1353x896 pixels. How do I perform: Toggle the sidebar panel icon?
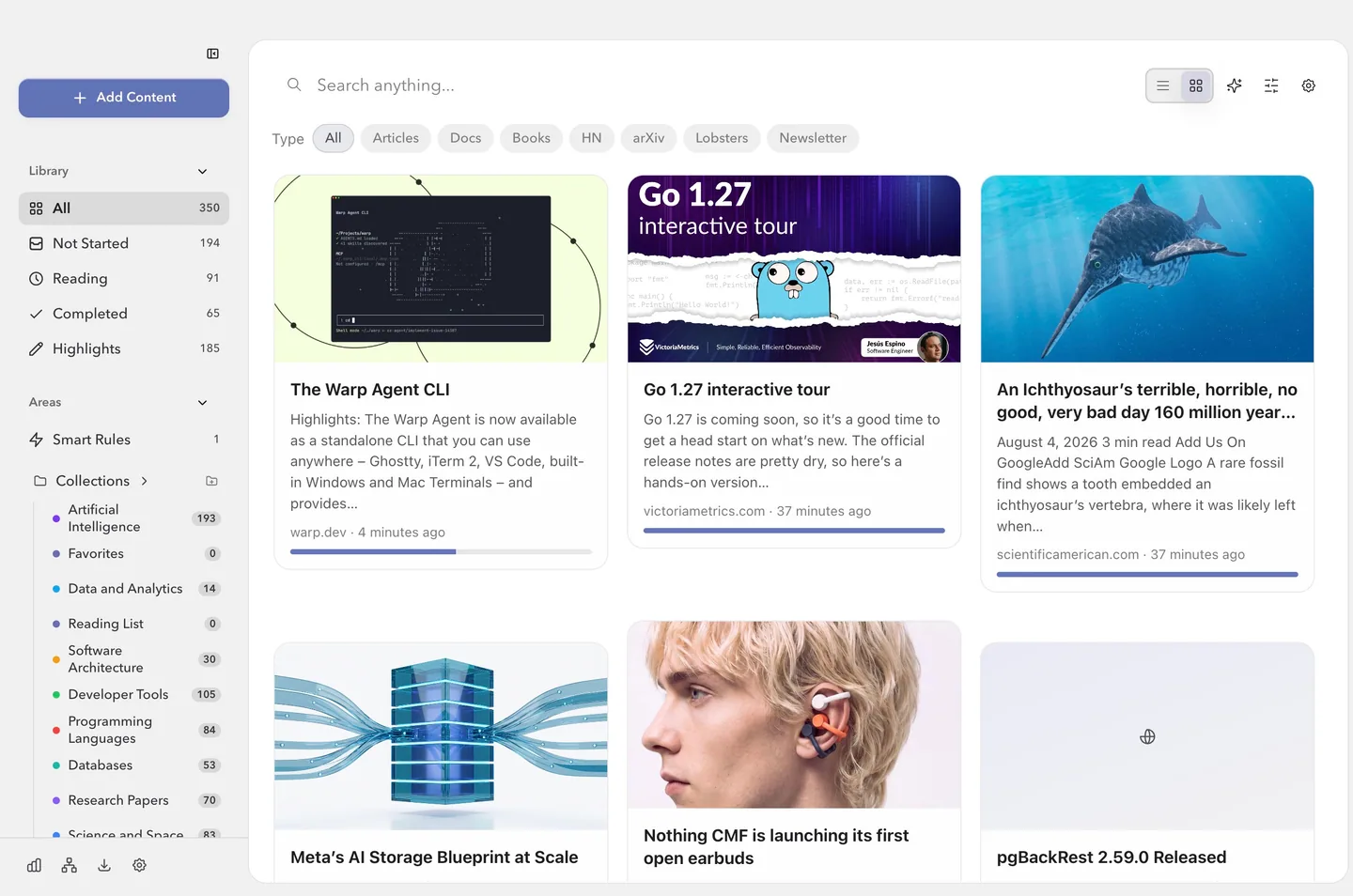click(212, 54)
